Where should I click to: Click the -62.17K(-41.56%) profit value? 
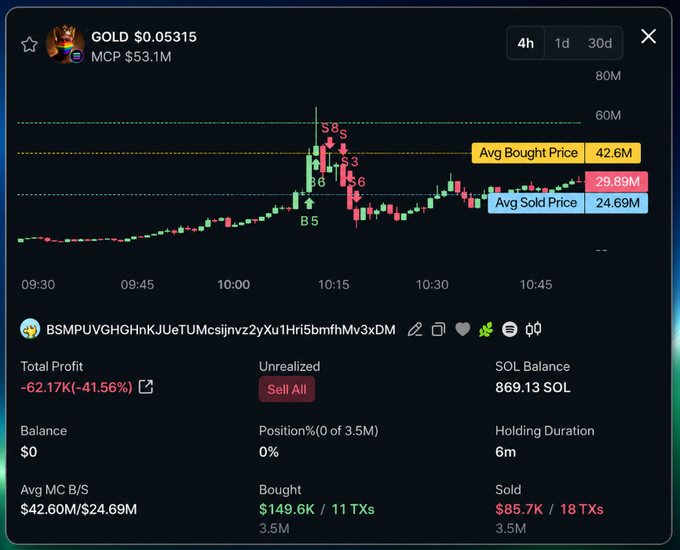(x=76, y=387)
